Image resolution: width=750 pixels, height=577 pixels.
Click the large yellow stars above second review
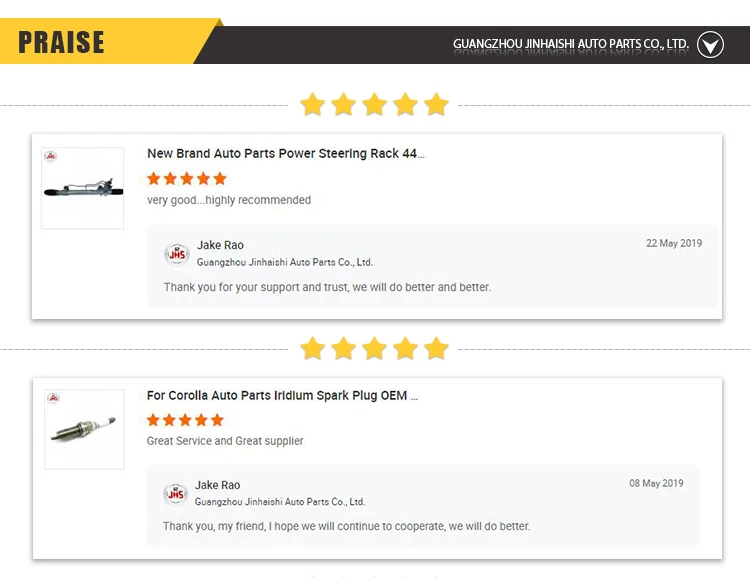(374, 348)
